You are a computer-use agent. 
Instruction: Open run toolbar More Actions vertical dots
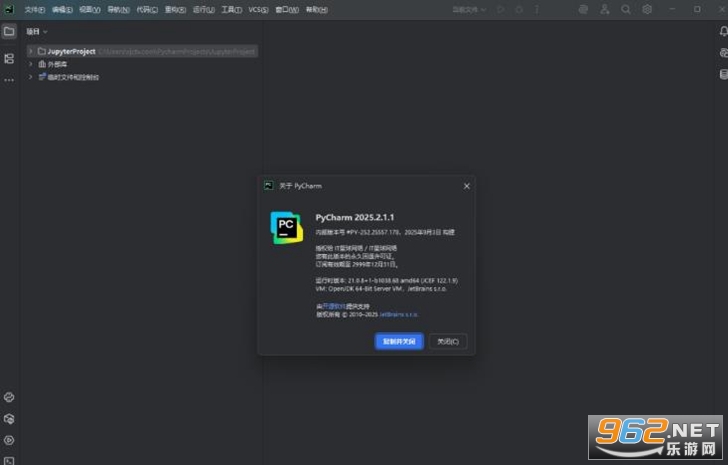click(x=537, y=9)
